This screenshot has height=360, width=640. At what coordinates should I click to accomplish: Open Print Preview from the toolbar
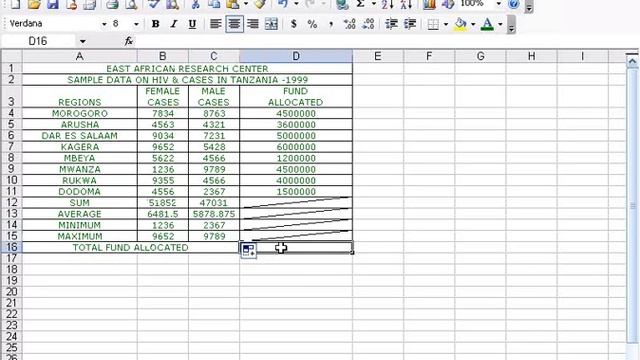click(x=131, y=4)
